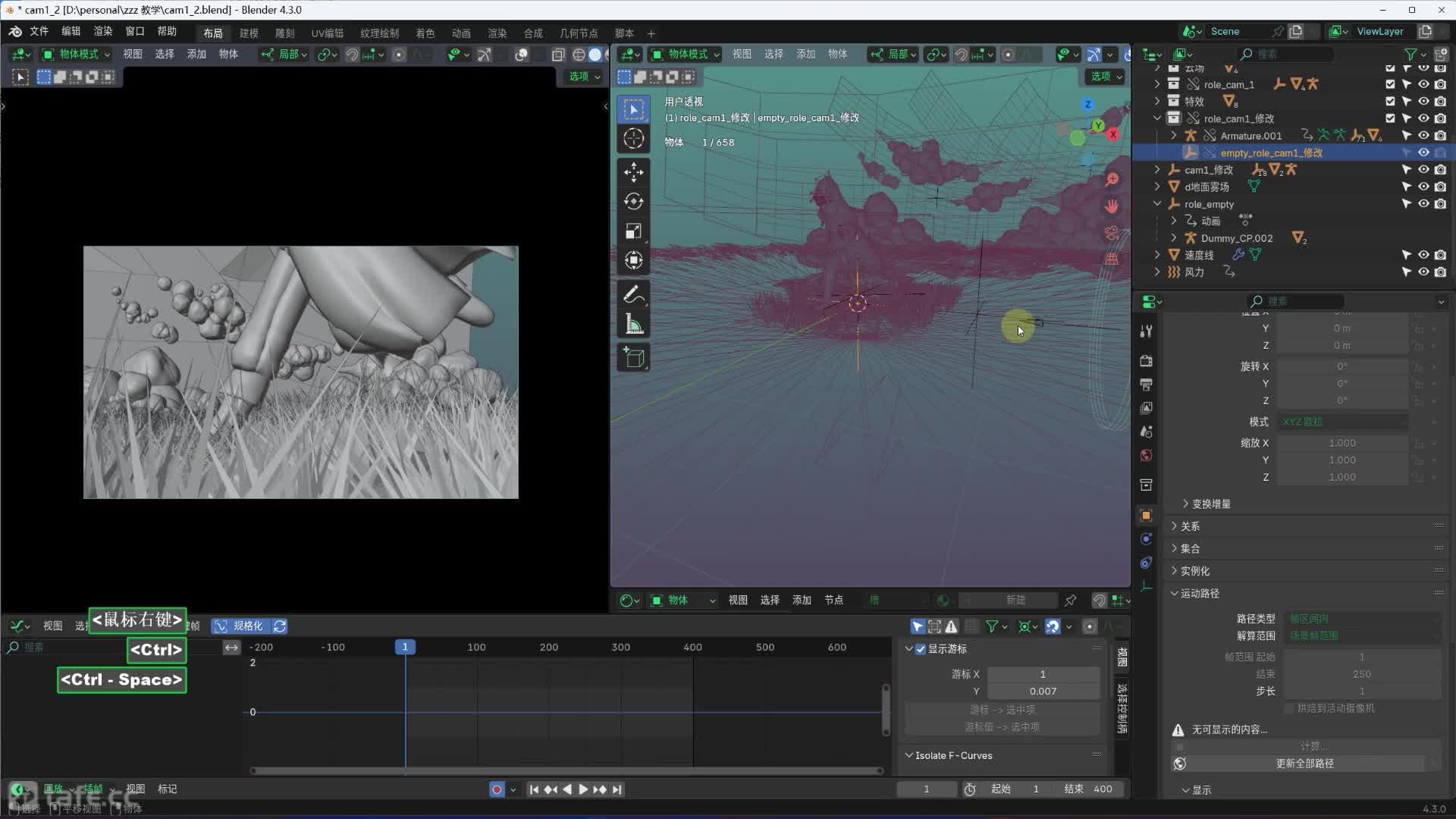Viewport: 1456px width, 819px height.
Task: Click the 缩放 X value slider field
Action: [1341, 443]
